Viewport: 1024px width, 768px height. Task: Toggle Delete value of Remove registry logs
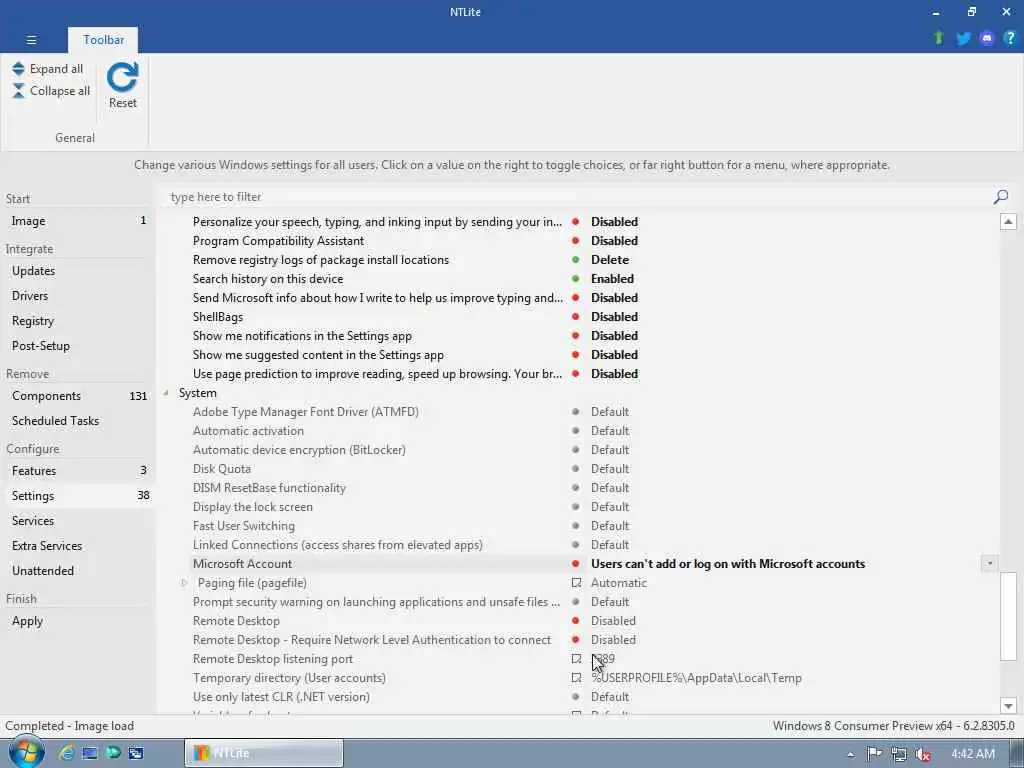(x=610, y=260)
